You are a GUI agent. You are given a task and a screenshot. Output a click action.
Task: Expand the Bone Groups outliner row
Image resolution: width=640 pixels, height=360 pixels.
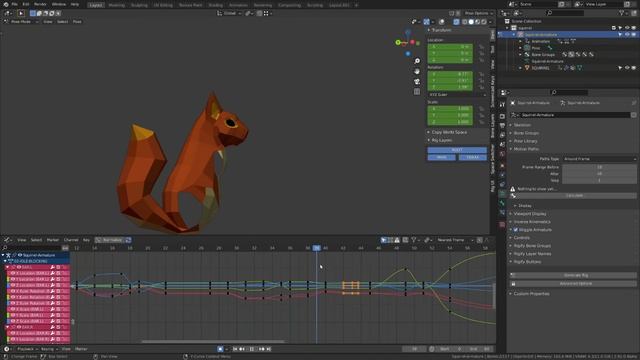pos(520,55)
